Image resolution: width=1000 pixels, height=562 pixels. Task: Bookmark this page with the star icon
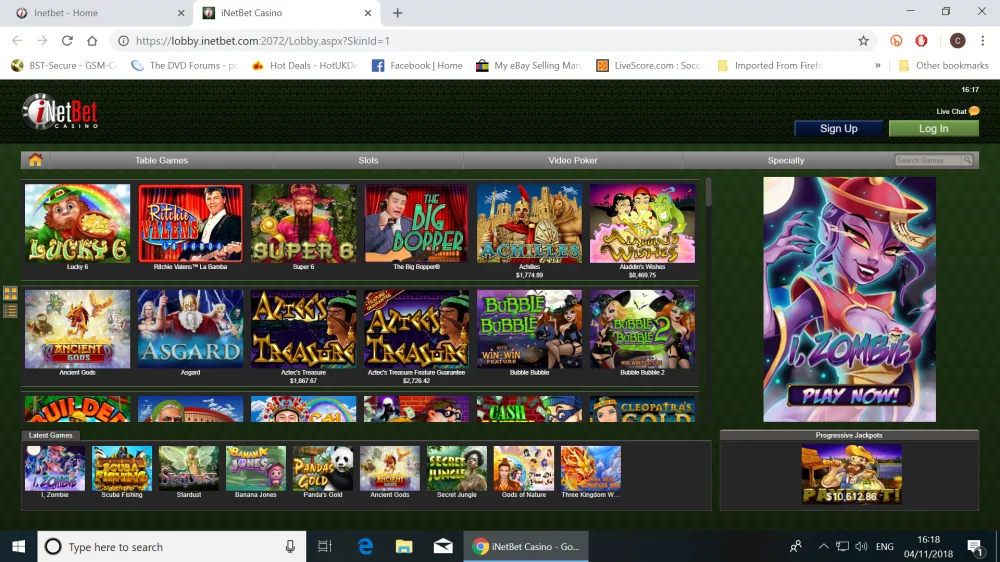(863, 41)
